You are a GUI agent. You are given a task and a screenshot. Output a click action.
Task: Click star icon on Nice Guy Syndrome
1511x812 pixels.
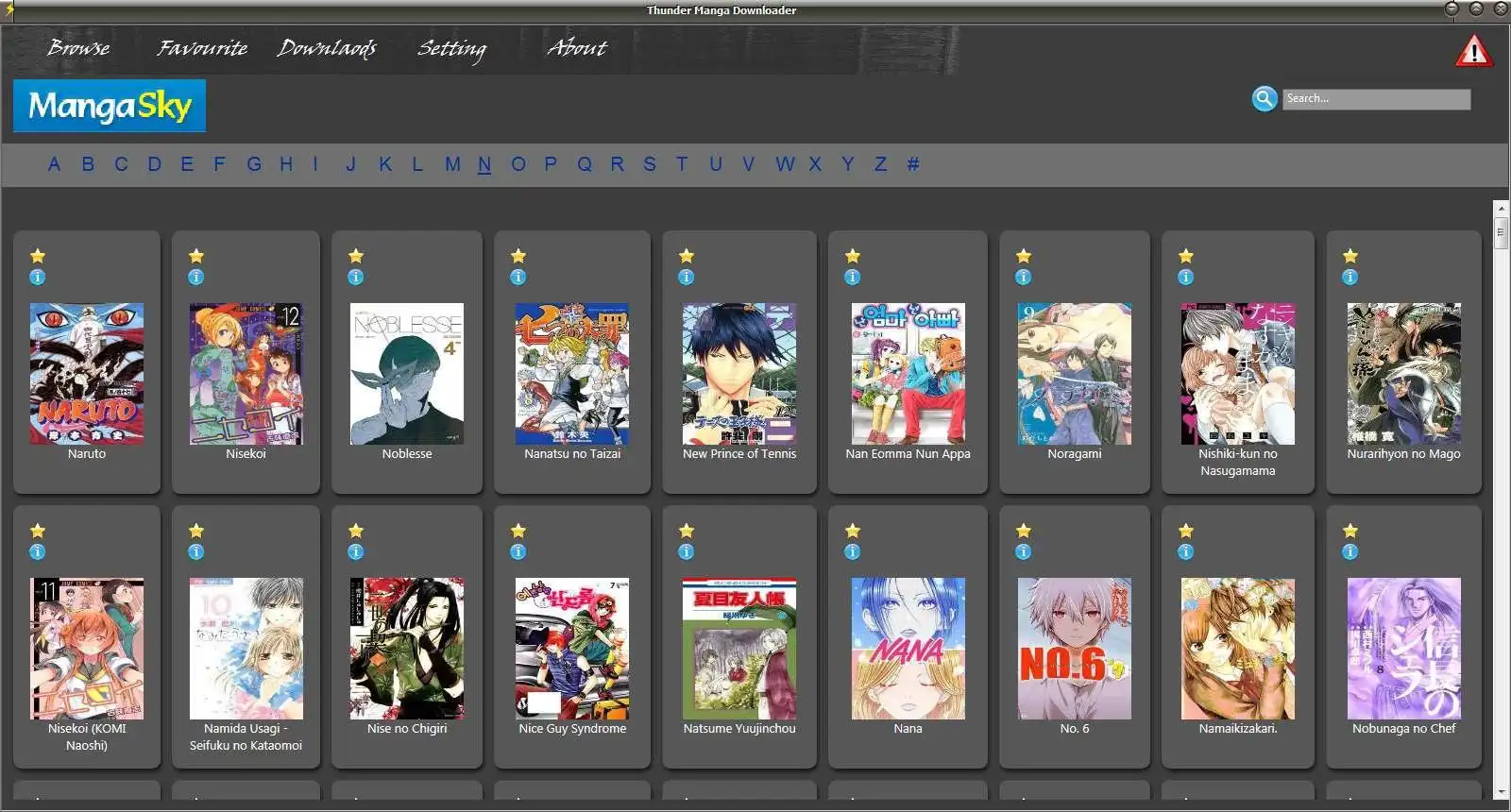click(x=518, y=531)
